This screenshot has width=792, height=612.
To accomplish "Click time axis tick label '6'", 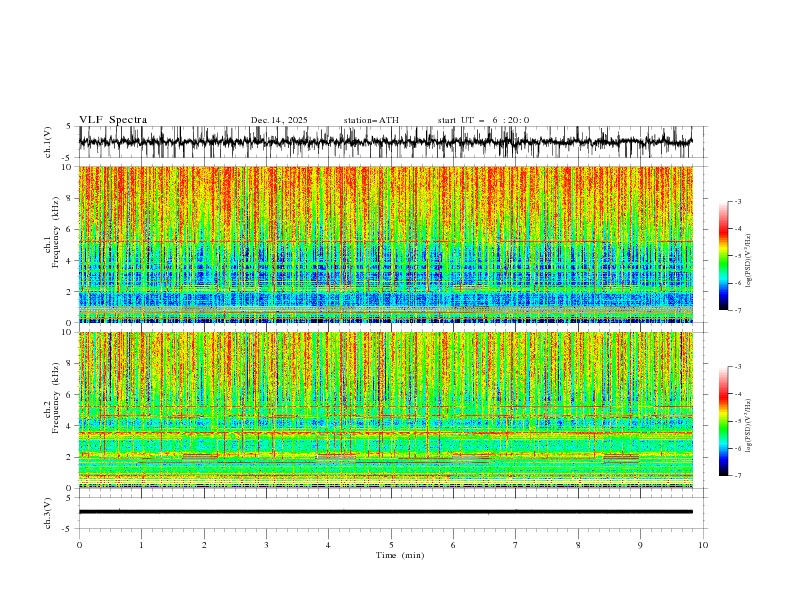I will (x=454, y=545).
